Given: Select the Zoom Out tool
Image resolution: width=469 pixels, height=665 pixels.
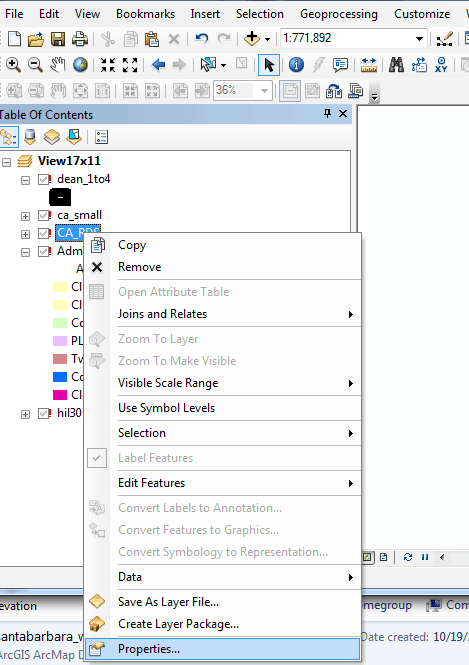Looking at the screenshot, I should tap(35, 65).
